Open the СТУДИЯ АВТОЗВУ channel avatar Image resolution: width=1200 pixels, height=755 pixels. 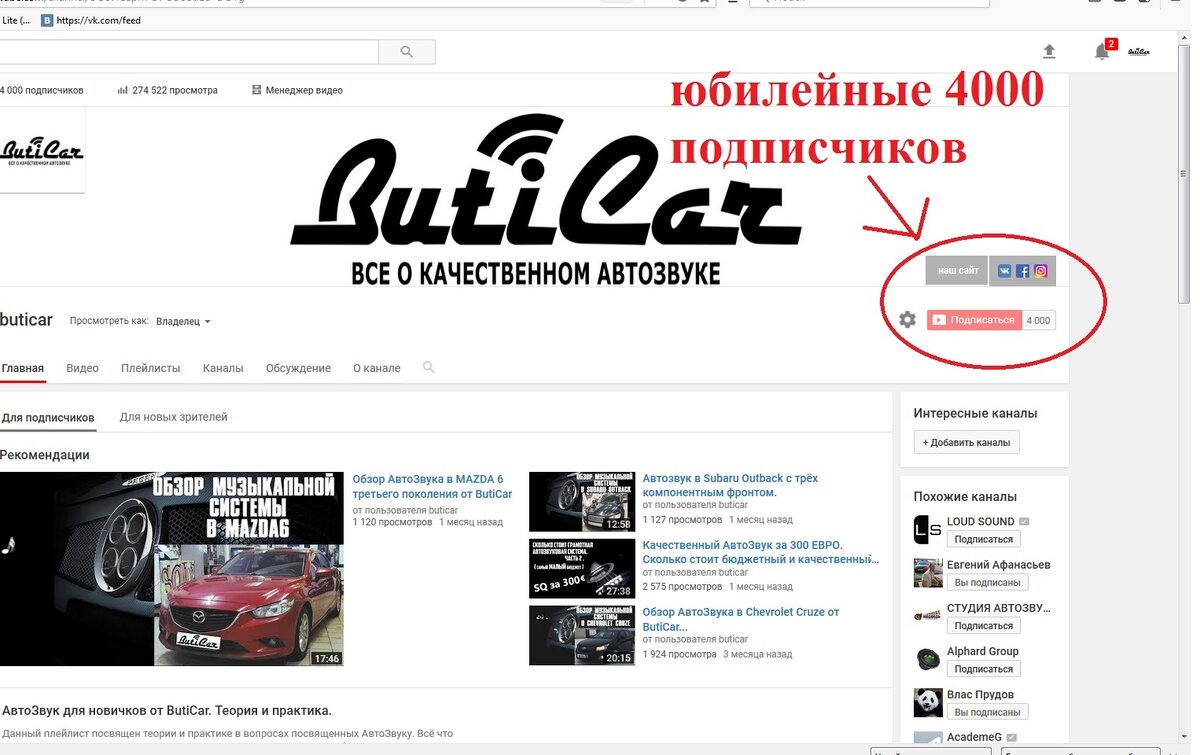(x=928, y=616)
